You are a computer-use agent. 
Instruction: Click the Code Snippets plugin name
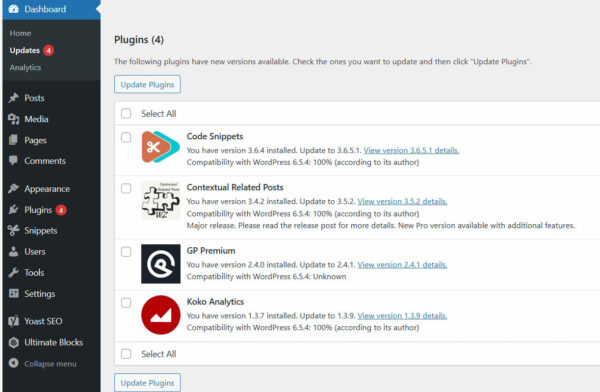(215, 136)
